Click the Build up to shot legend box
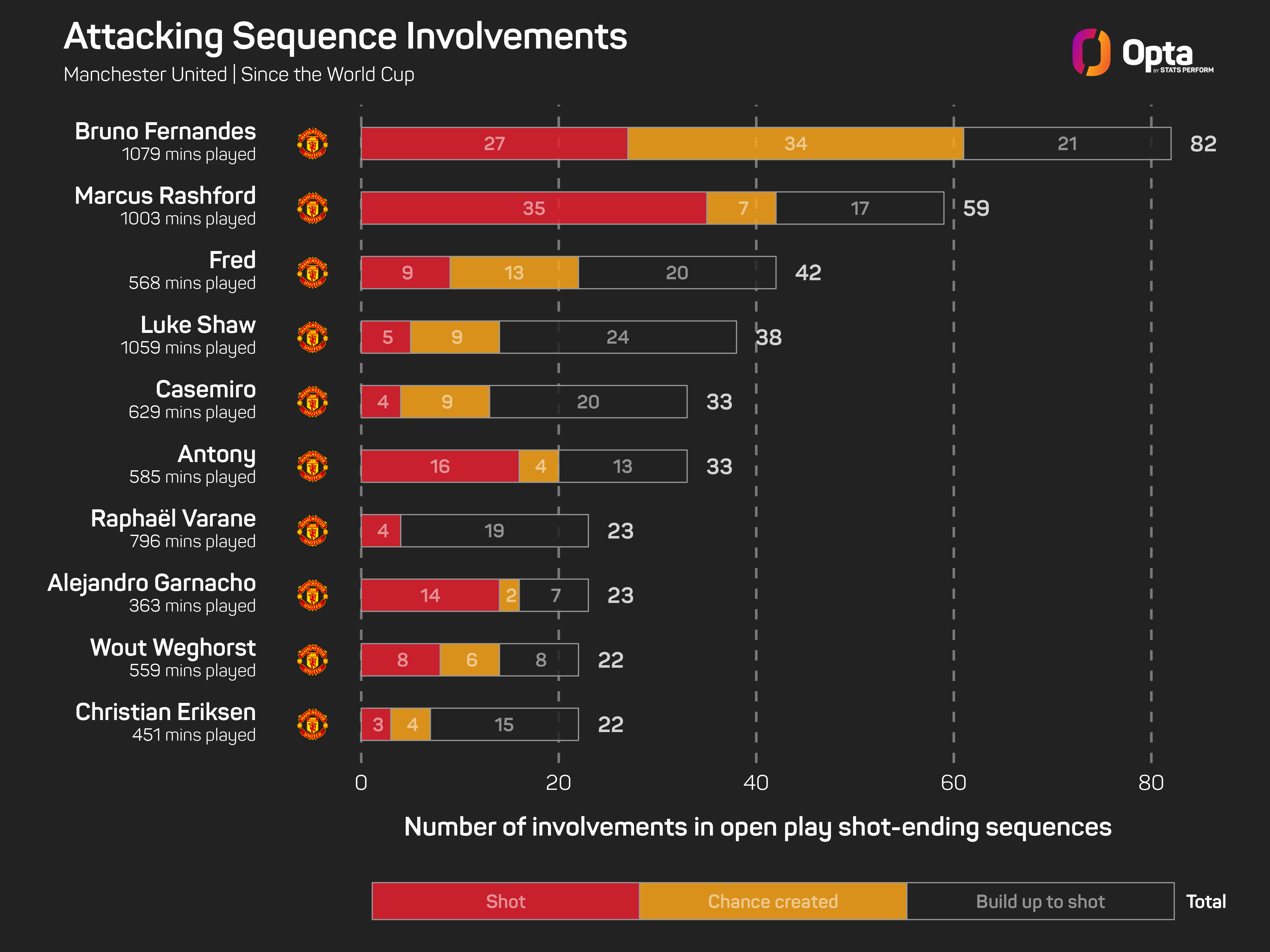Screen dimensions: 1270x952 pyautogui.click(x=1040, y=901)
